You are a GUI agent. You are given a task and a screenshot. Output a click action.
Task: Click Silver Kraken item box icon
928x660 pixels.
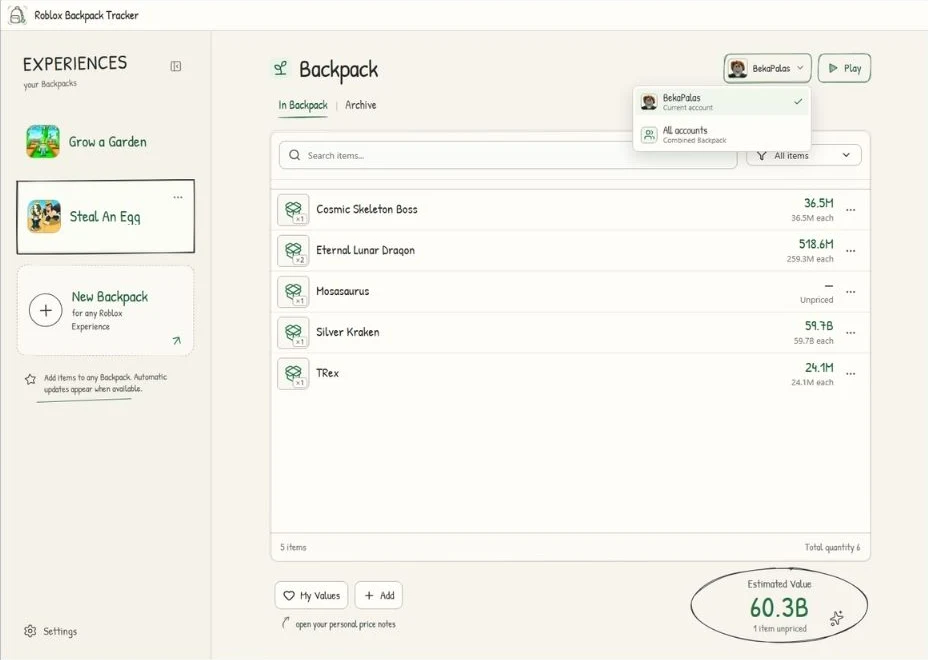(293, 332)
